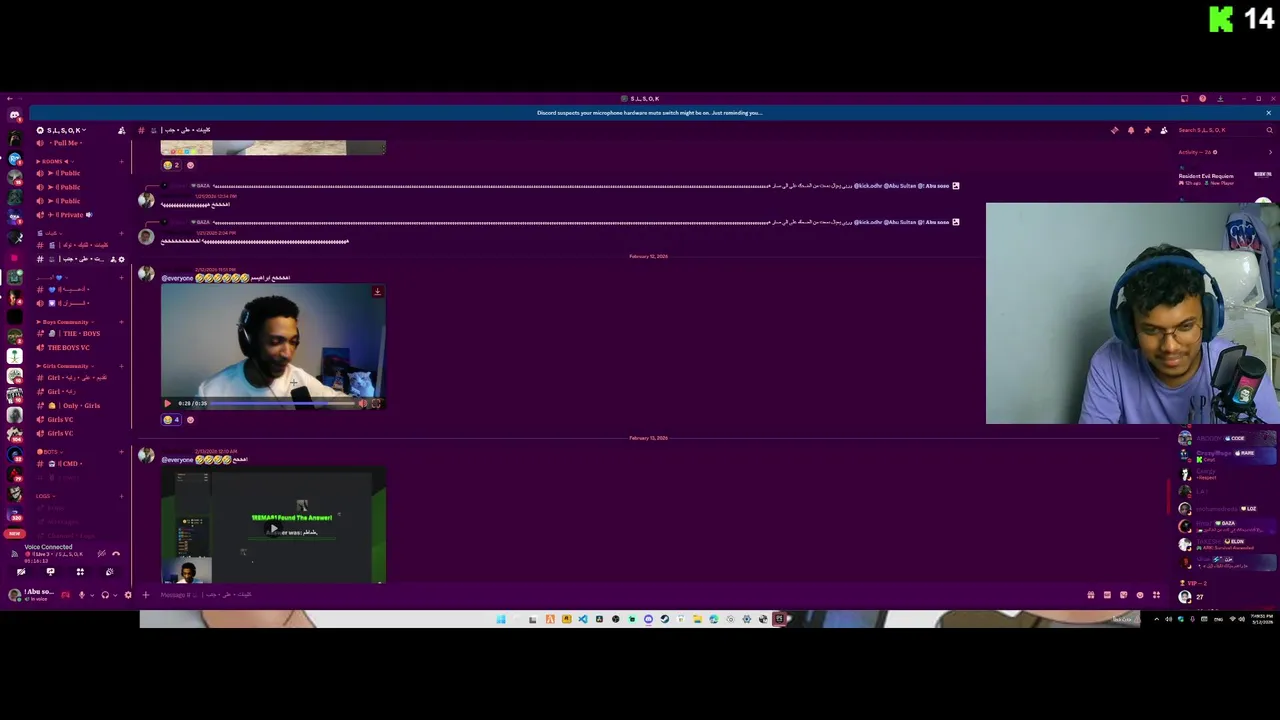Screen dimensions: 1280x720
Task: Open headphone output options chevron
Action: pos(115,595)
